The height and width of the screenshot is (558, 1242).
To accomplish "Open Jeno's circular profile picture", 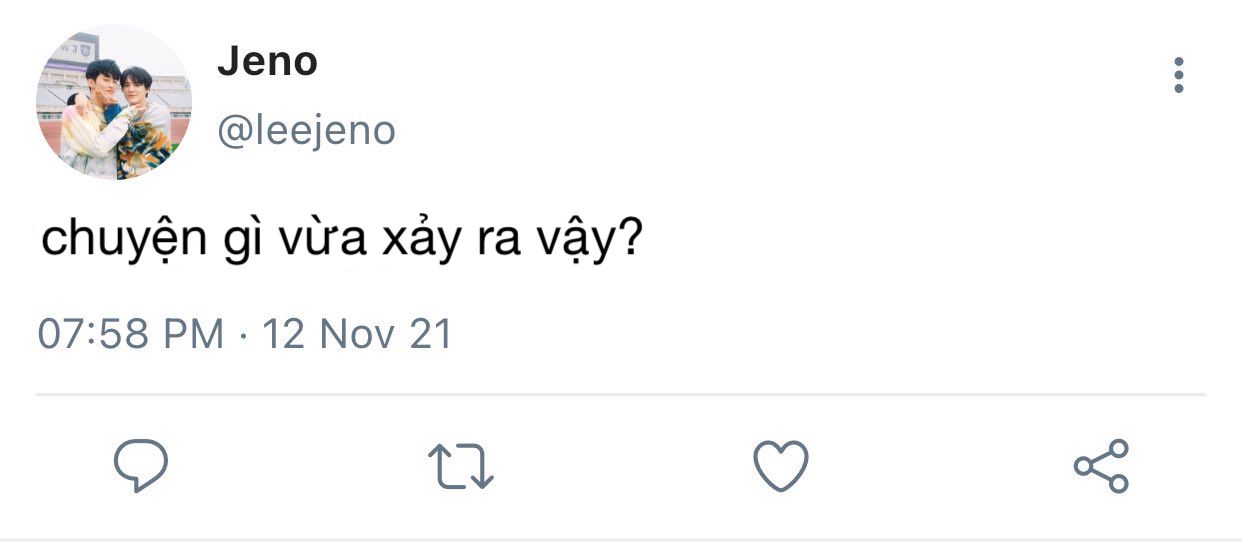I will coord(114,103).
